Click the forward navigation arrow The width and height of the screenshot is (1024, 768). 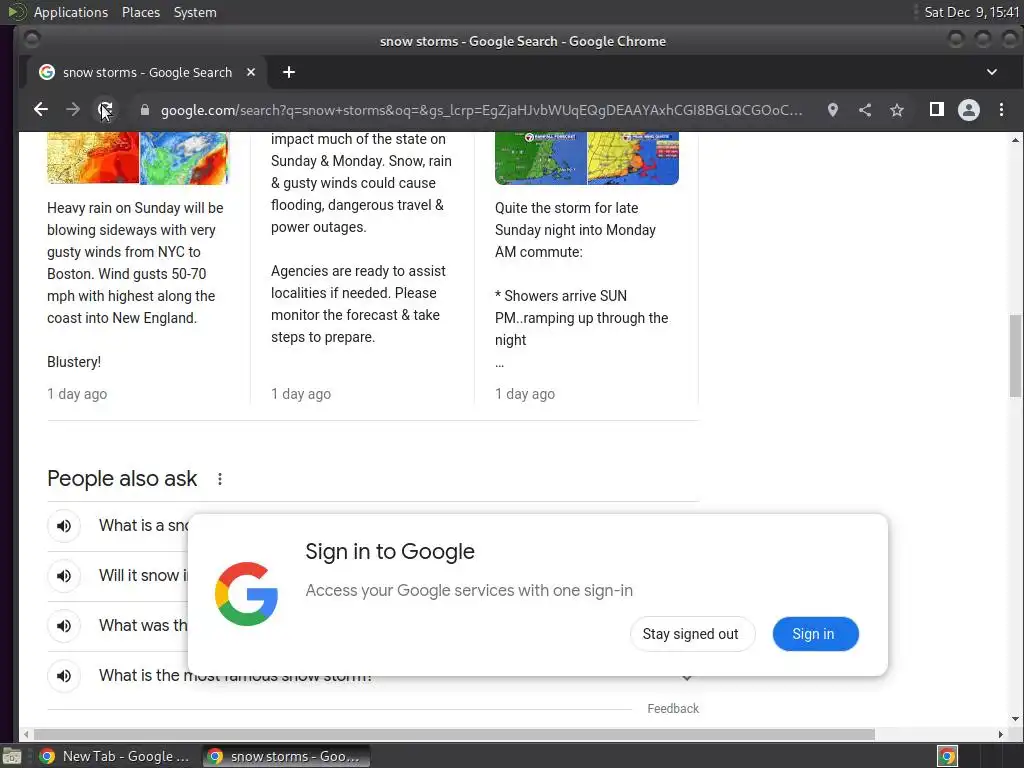click(73, 110)
